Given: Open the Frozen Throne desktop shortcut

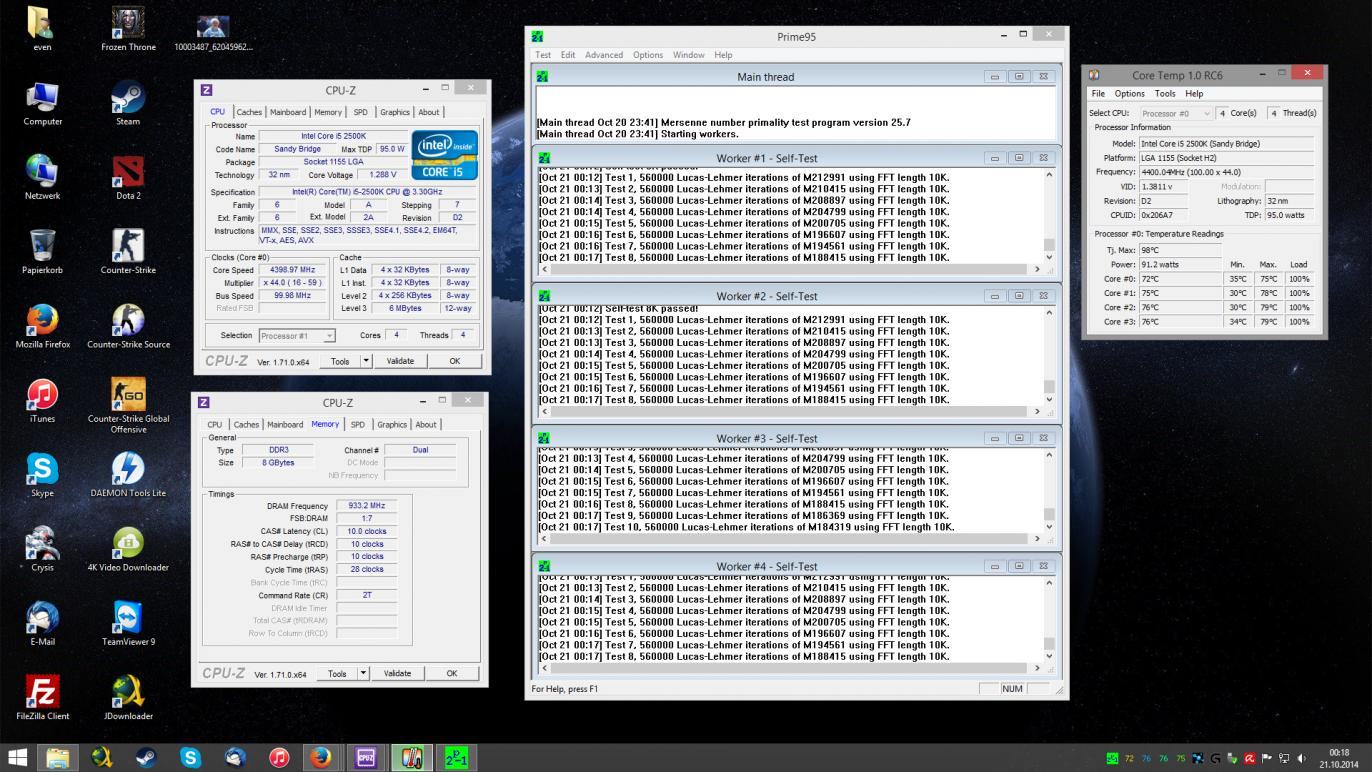Looking at the screenshot, I should click(x=128, y=28).
